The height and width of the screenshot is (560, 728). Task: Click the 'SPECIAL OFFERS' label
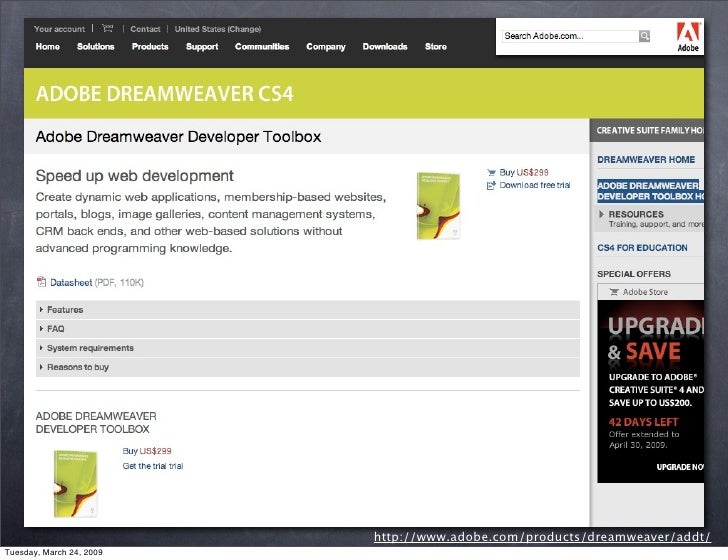click(634, 274)
